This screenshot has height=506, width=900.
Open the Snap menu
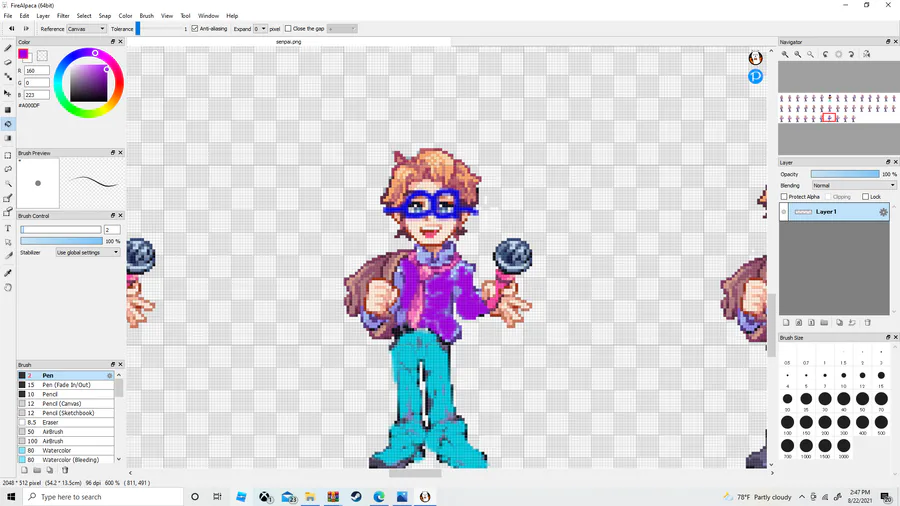coord(104,16)
